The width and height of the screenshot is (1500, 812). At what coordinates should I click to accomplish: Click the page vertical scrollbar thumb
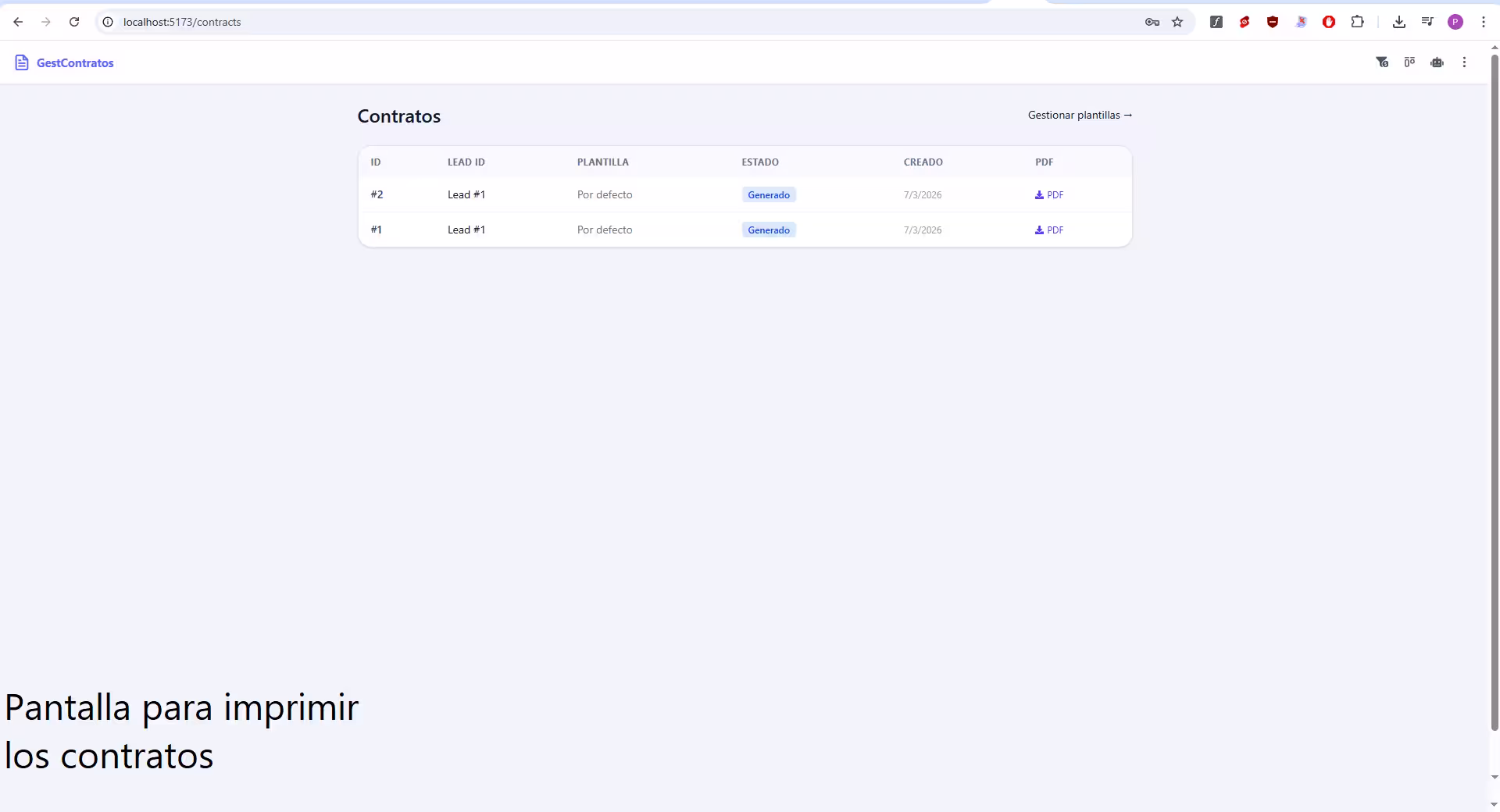pyautogui.click(x=1495, y=390)
